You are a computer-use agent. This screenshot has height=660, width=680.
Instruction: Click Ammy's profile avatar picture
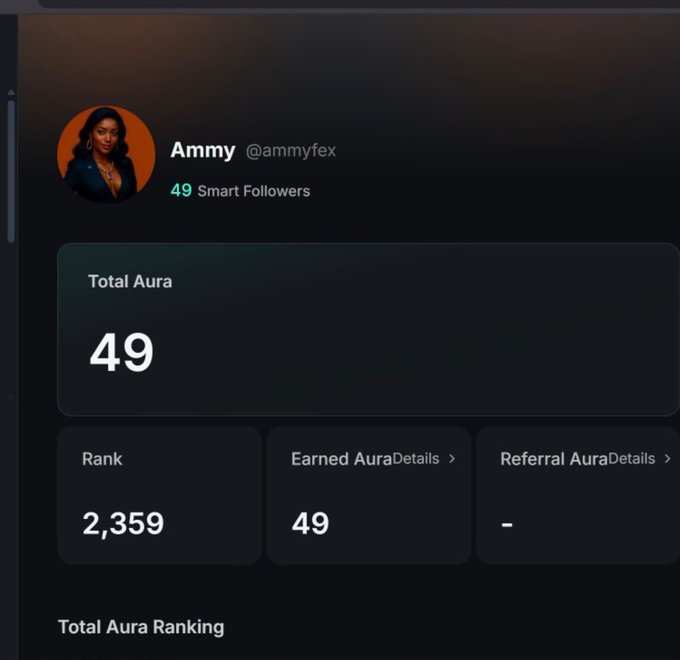(x=106, y=154)
